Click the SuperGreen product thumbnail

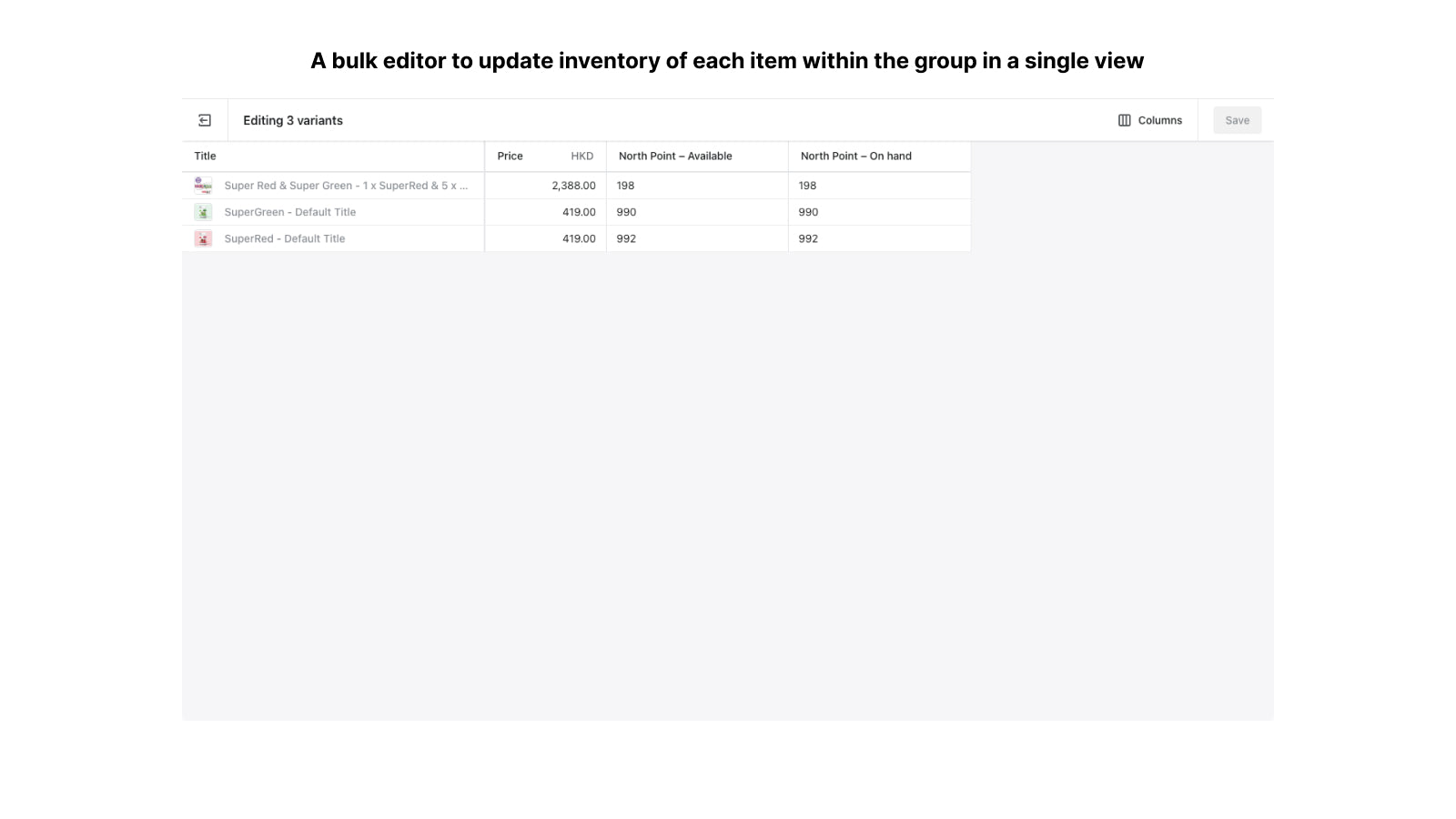click(203, 211)
